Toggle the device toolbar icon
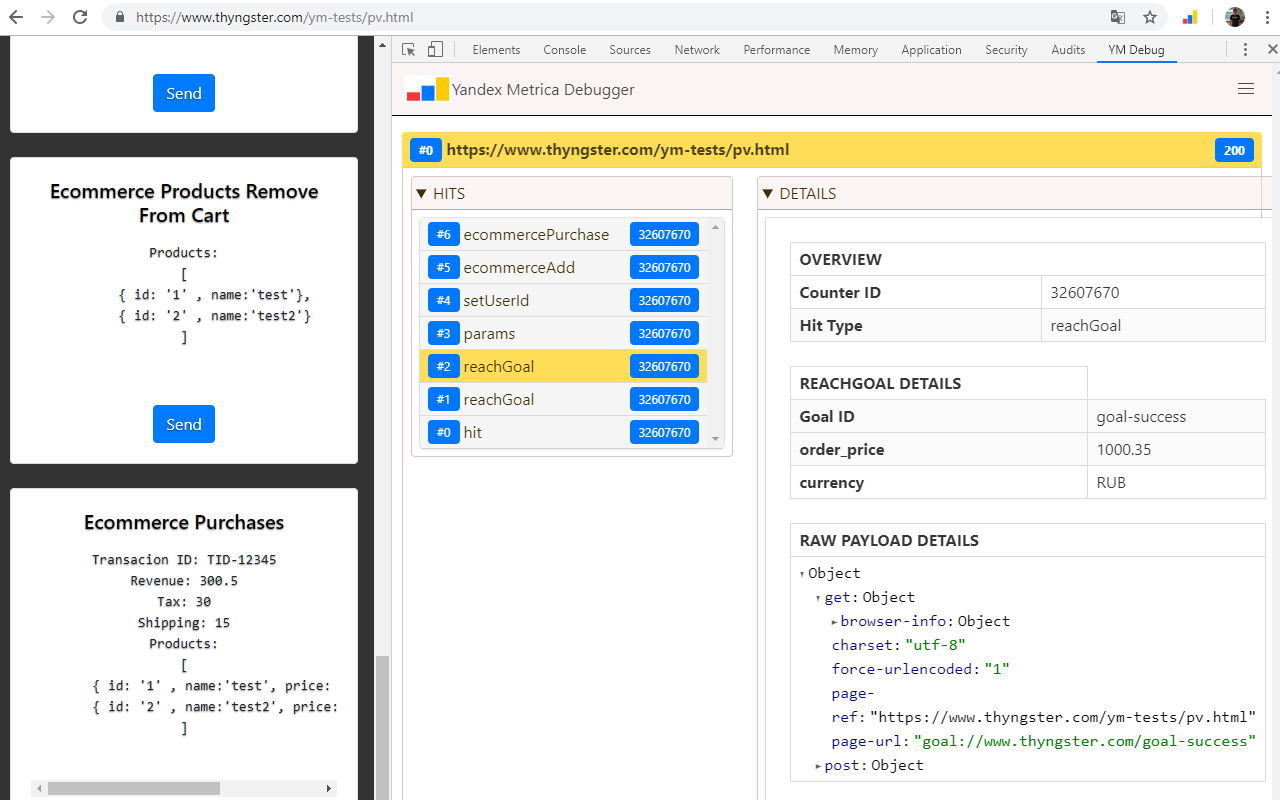Image resolution: width=1280 pixels, height=800 pixels. 435,49
